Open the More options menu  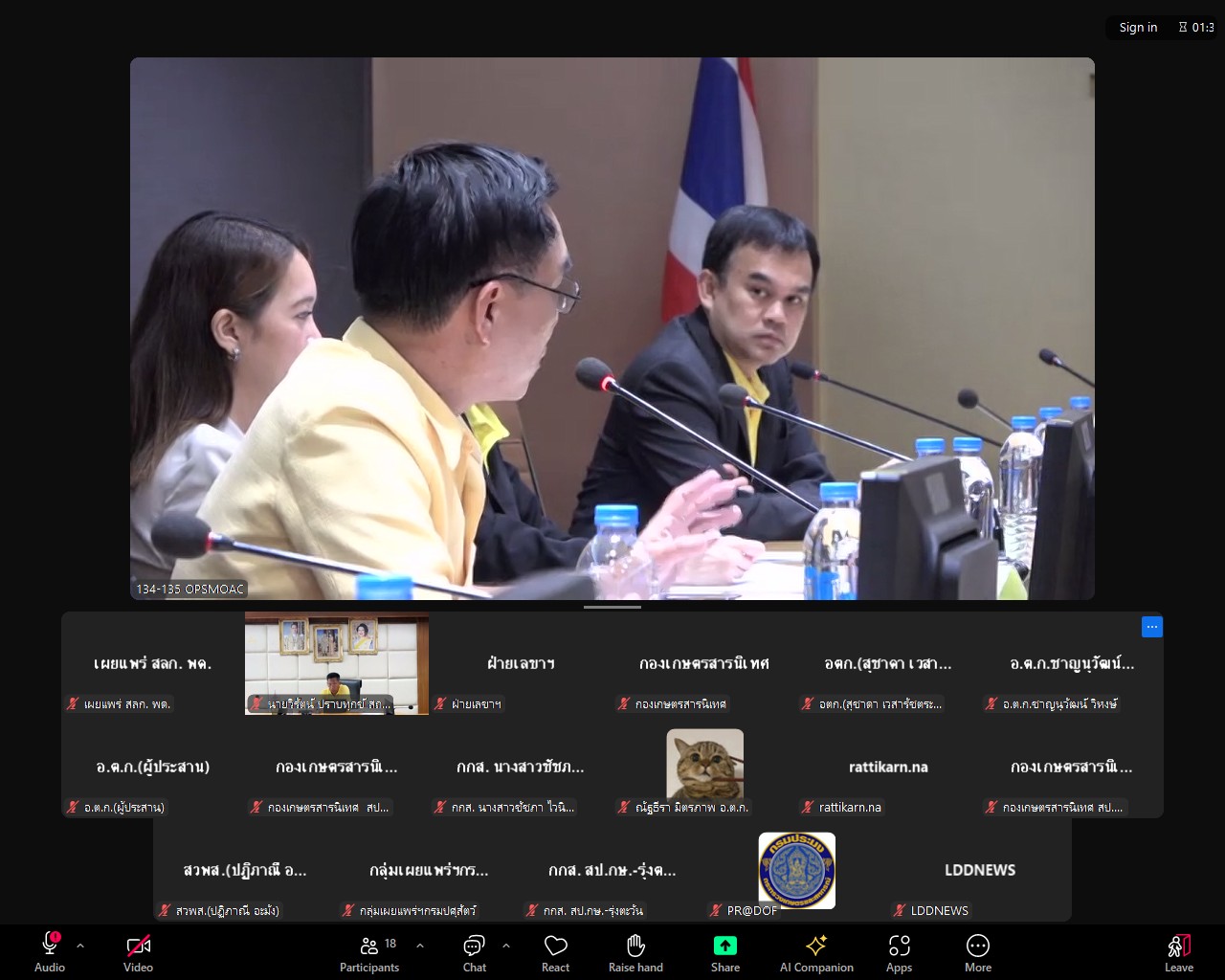[977, 952]
